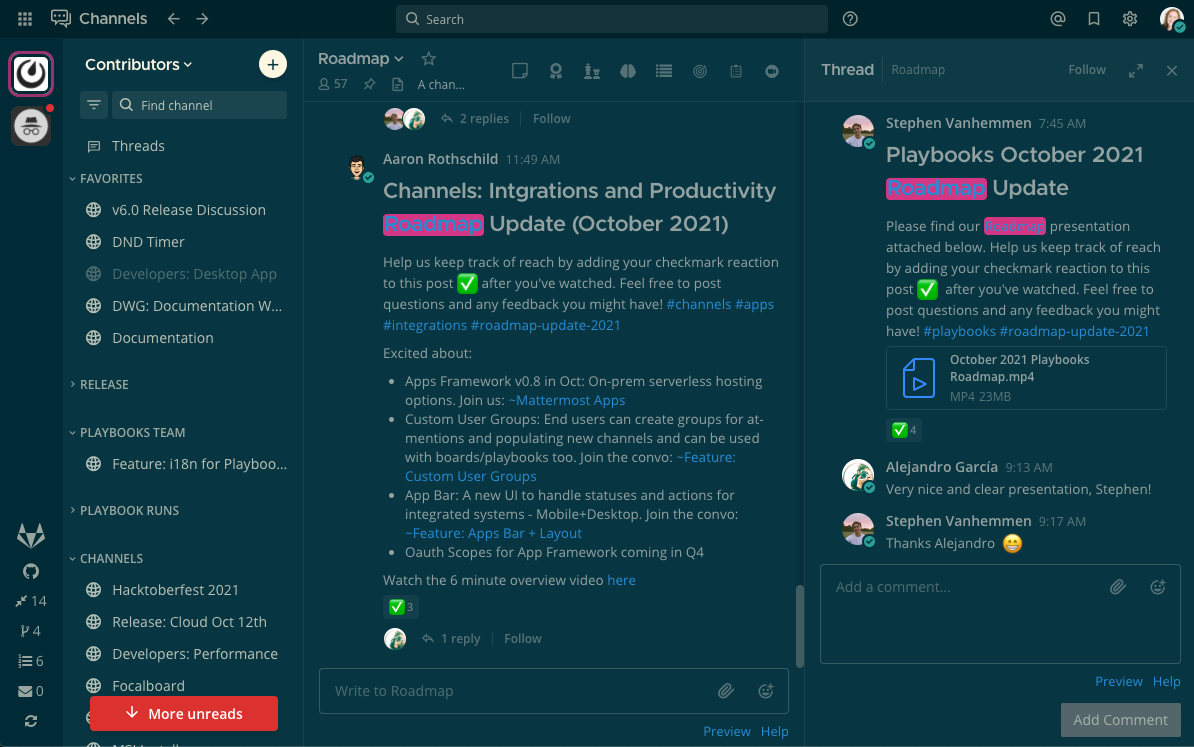Toggle the checkmark reaction on Aaron's post
The width and height of the screenshot is (1194, 747).
[x=400, y=606]
